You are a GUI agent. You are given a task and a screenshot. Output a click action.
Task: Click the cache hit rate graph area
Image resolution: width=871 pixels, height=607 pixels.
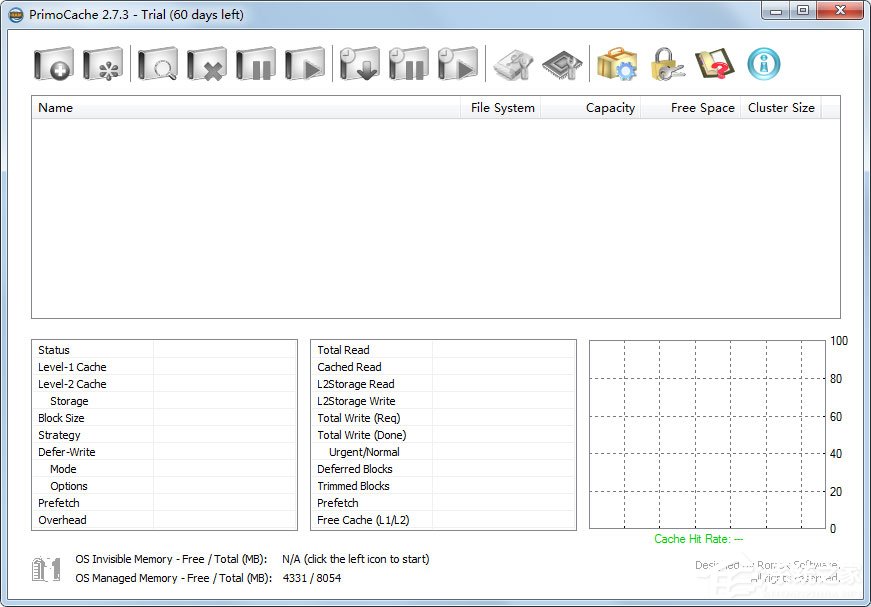707,434
